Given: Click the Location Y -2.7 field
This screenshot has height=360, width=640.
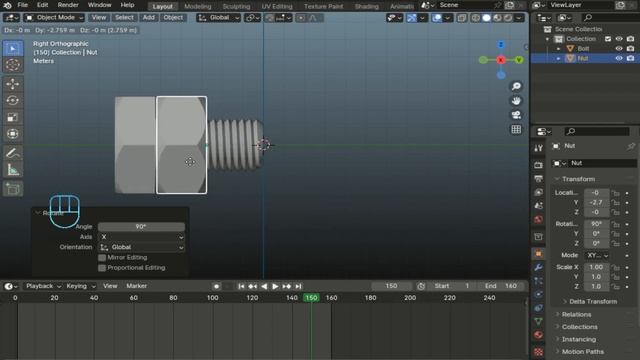Looking at the screenshot, I should 596,202.
